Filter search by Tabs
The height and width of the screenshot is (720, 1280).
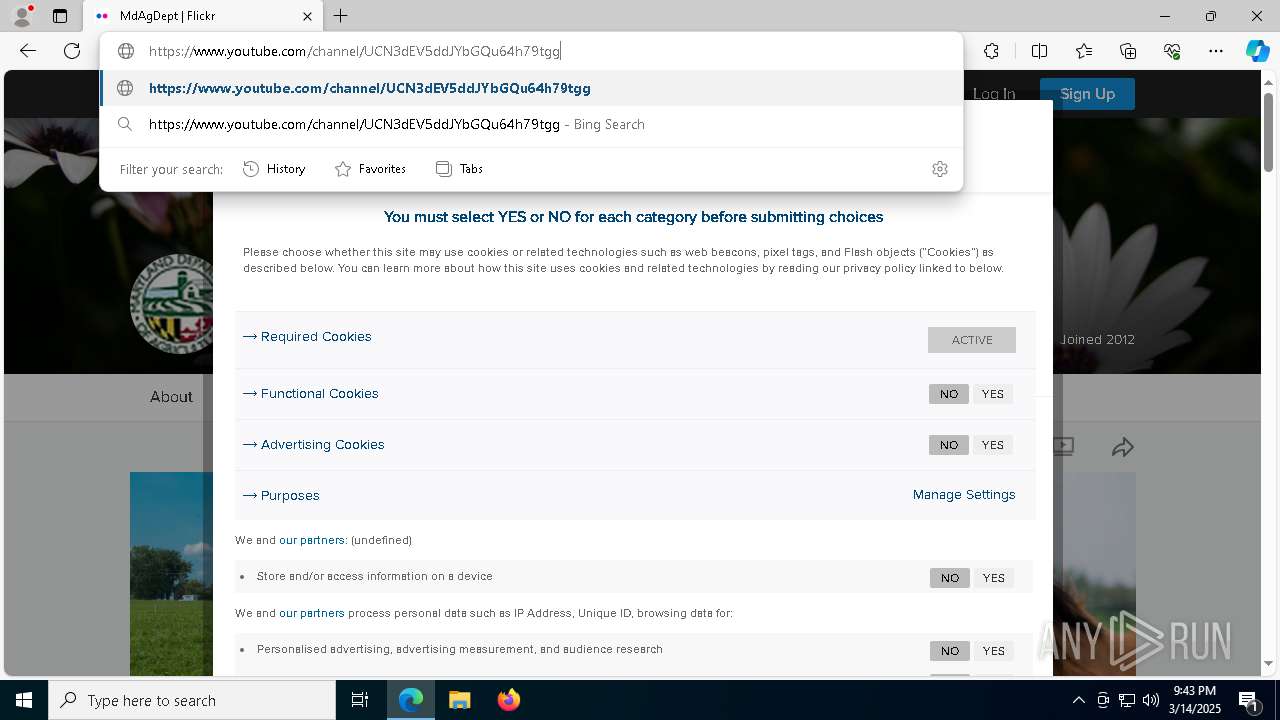pos(459,169)
